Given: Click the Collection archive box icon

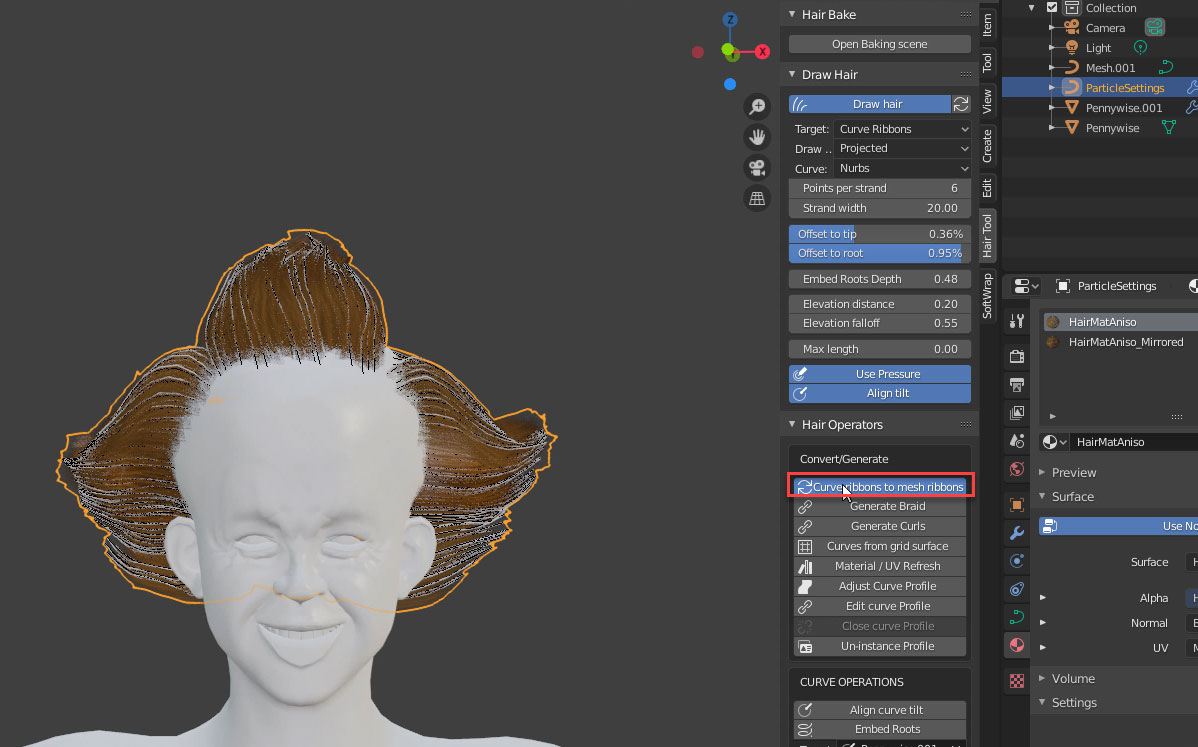Looking at the screenshot, I should tap(1072, 8).
